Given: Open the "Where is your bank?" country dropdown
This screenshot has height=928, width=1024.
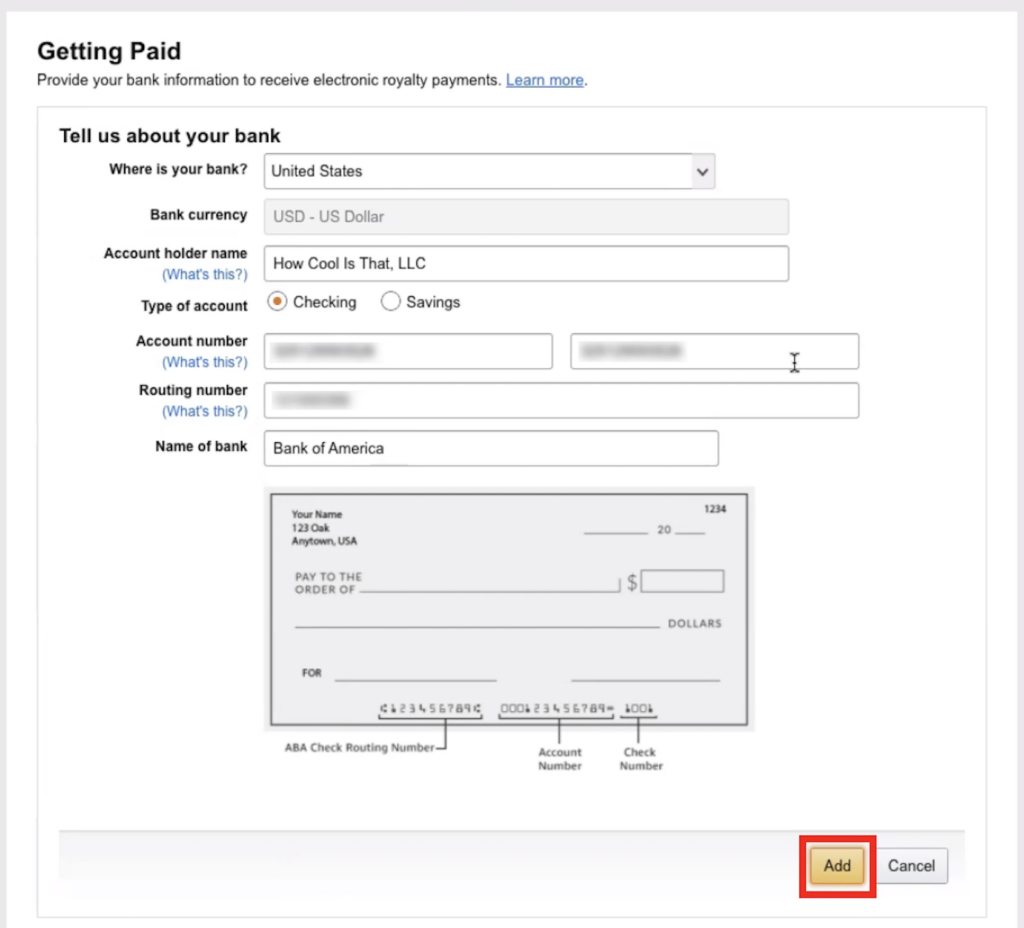Looking at the screenshot, I should tap(488, 171).
